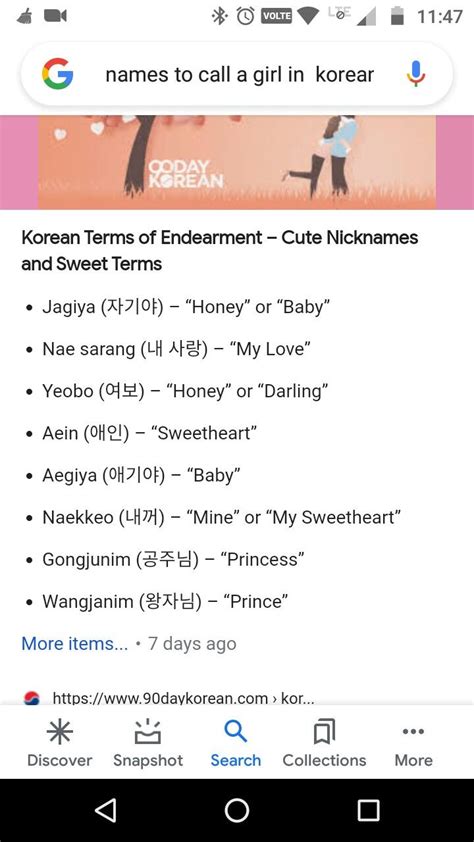Tap the Bluetooth status bar icon

click(219, 16)
